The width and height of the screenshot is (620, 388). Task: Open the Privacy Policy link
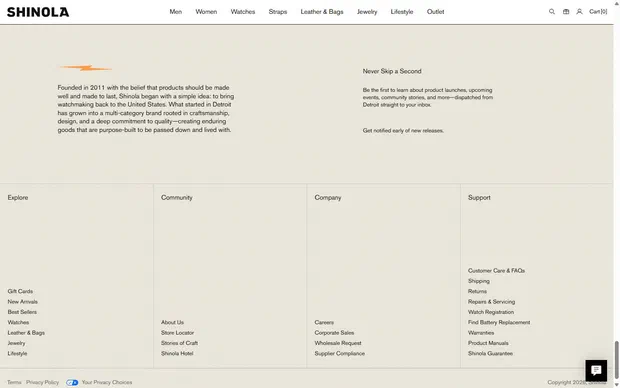(42, 382)
